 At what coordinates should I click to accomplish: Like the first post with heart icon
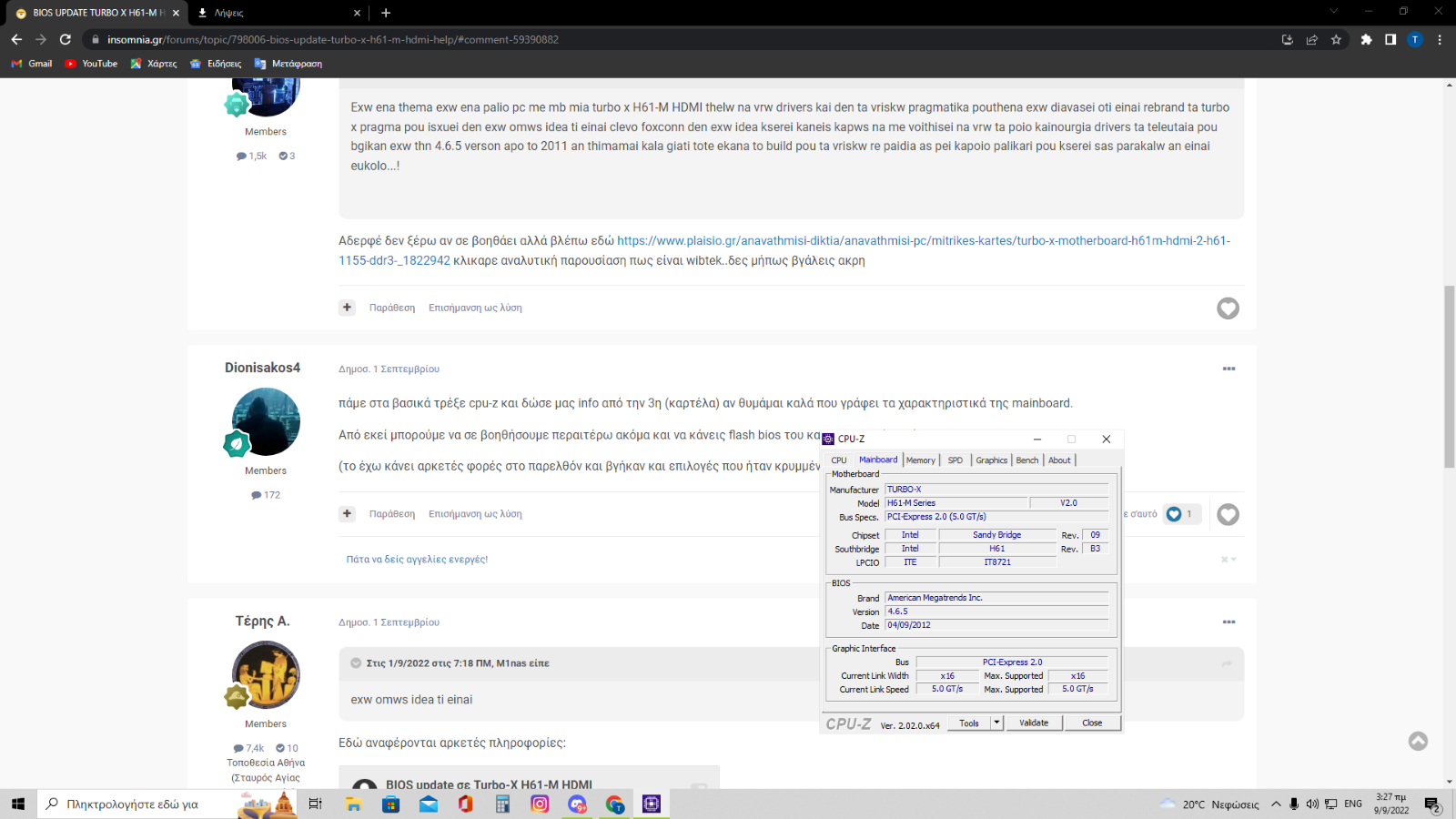click(x=1228, y=308)
